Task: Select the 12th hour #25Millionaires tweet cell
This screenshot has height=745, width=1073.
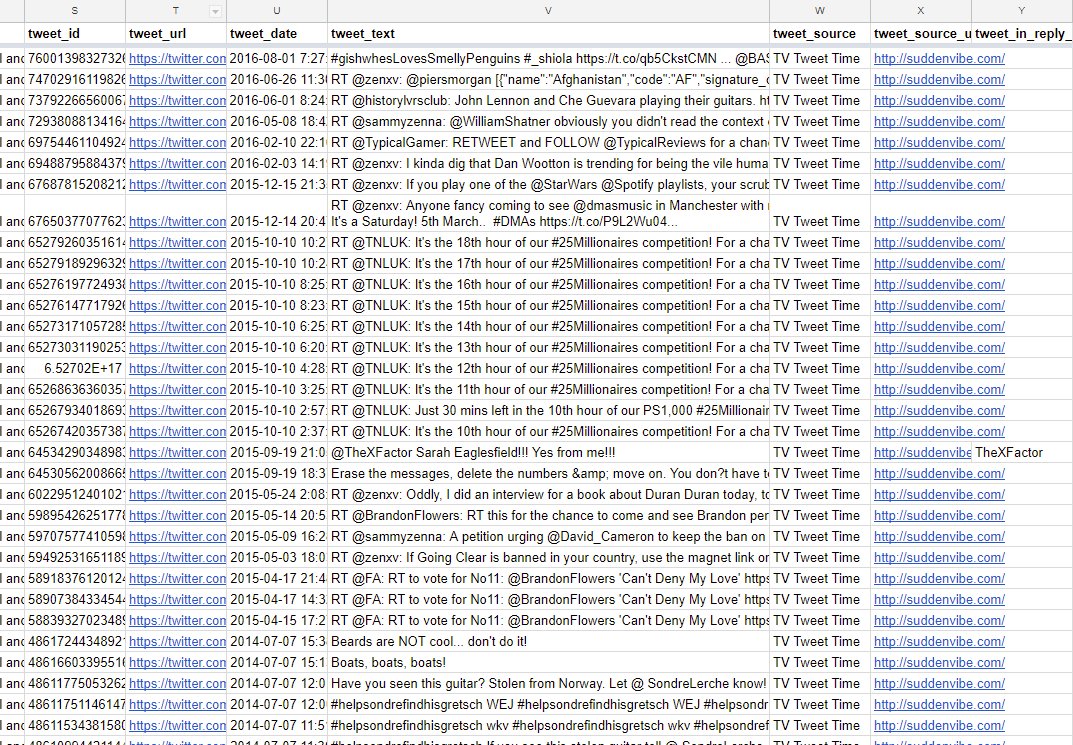Action: 548,368
